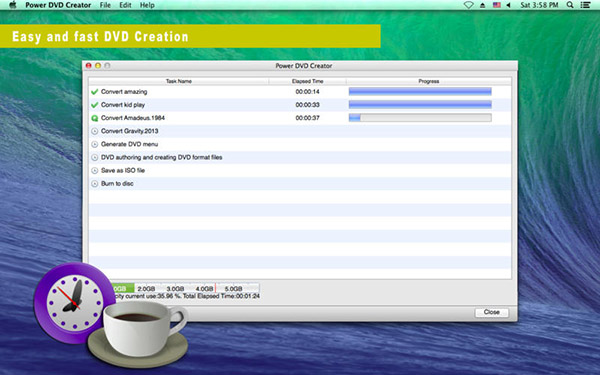Click pending icon beside Generate DVD menu
The image size is (600, 375).
95,144
